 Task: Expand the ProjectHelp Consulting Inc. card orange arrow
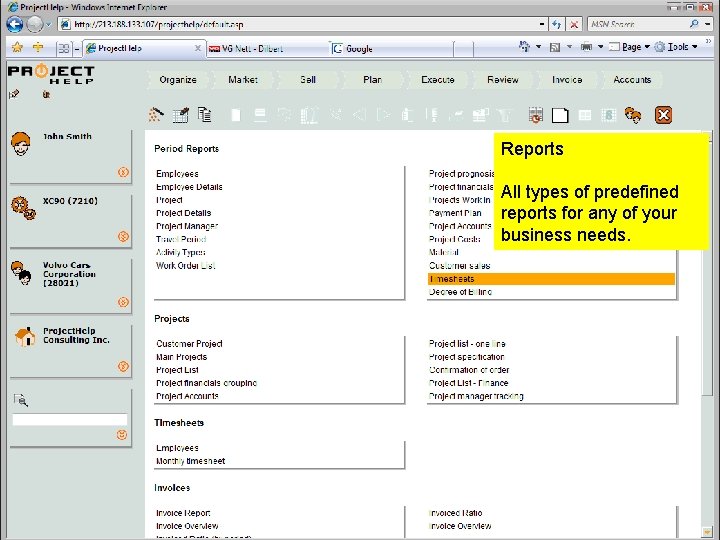click(123, 366)
